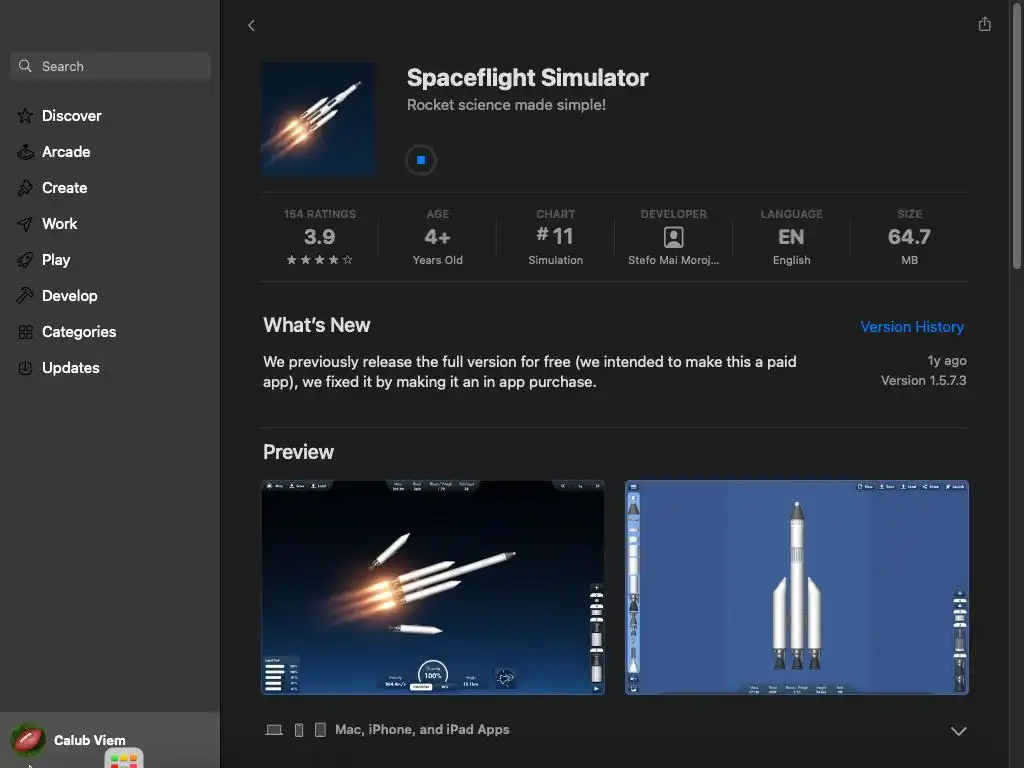Click the developer person icon
The image size is (1024, 768).
673,236
